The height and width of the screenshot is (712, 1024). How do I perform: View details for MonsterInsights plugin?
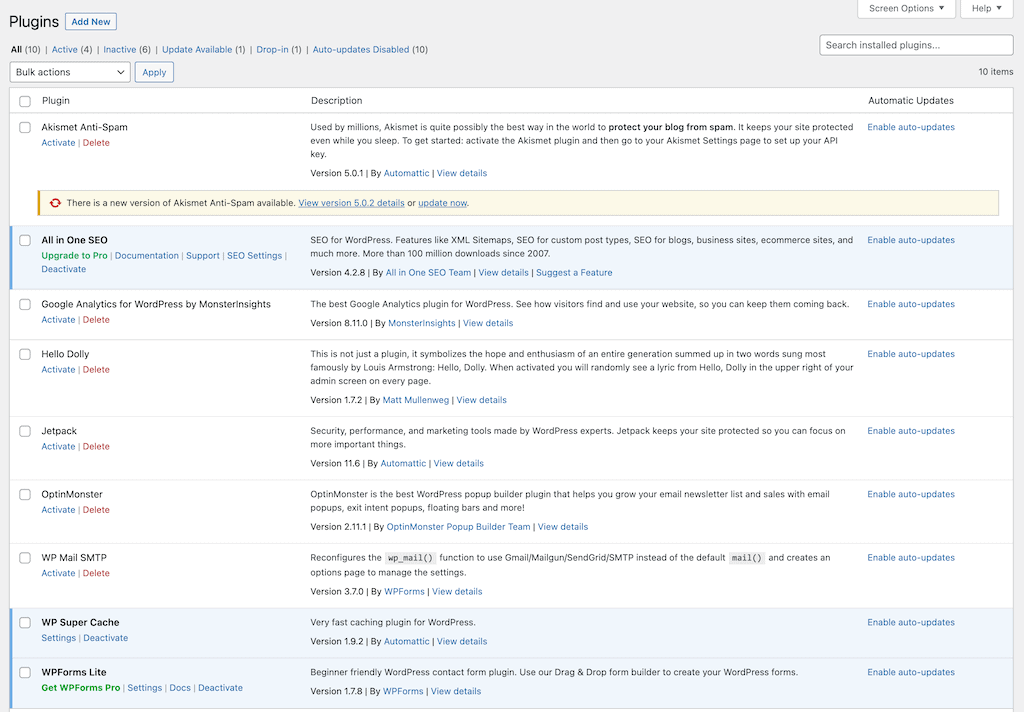488,323
